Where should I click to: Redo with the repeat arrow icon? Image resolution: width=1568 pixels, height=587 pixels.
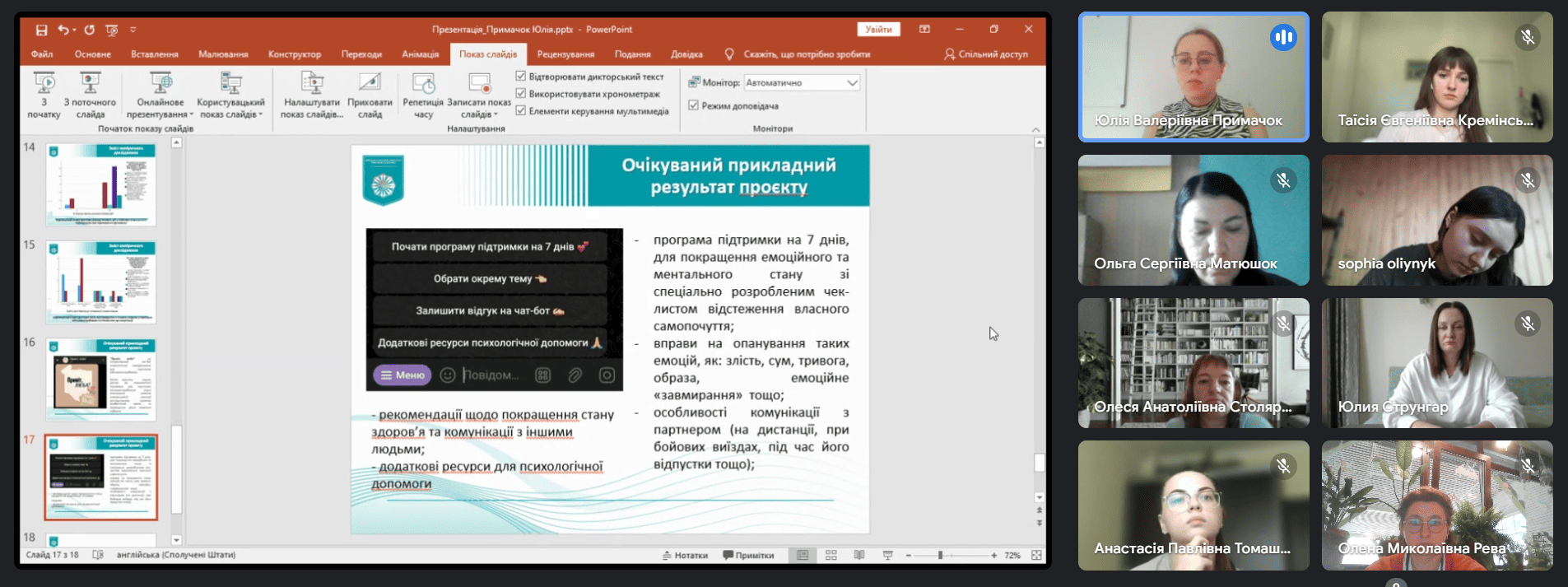[90, 30]
